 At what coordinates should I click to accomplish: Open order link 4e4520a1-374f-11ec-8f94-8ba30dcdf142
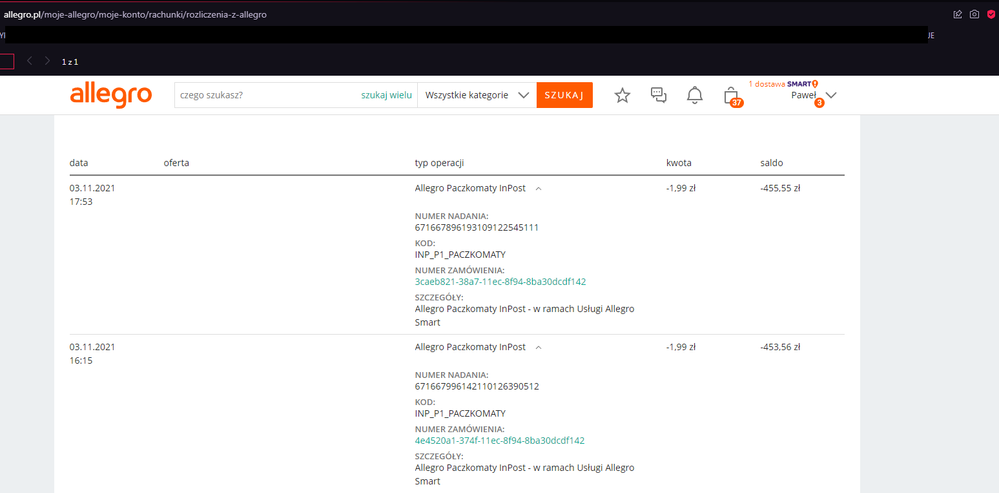coord(499,441)
